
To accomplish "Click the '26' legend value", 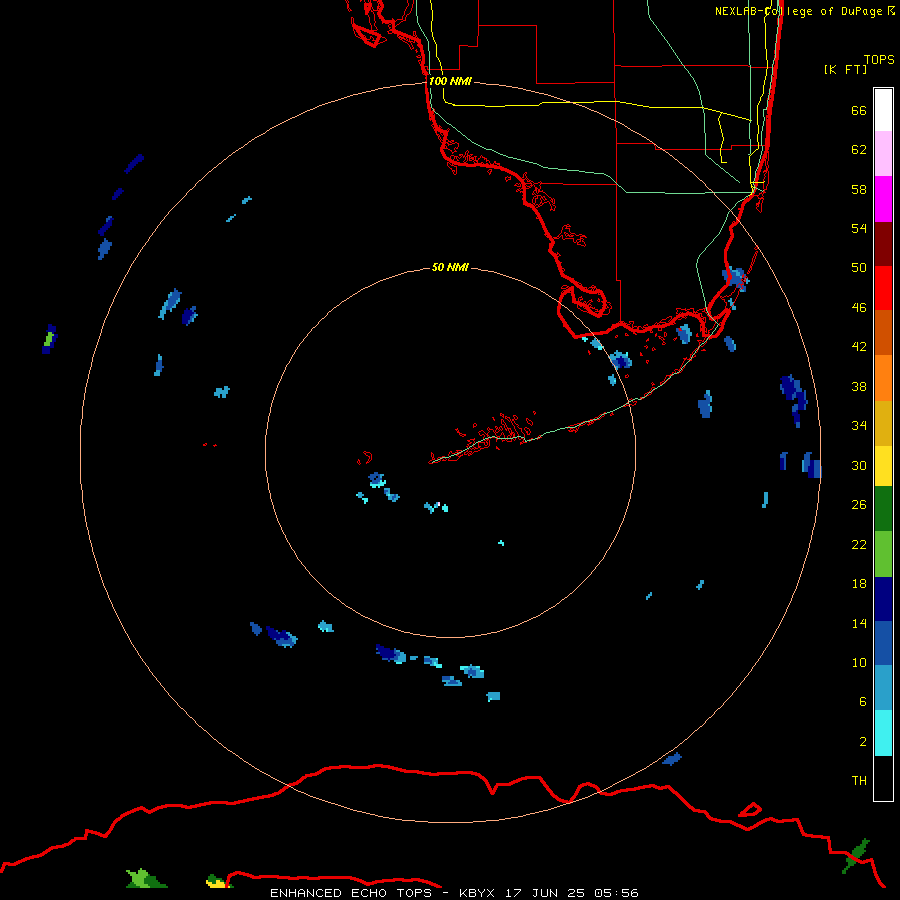I will [859, 505].
